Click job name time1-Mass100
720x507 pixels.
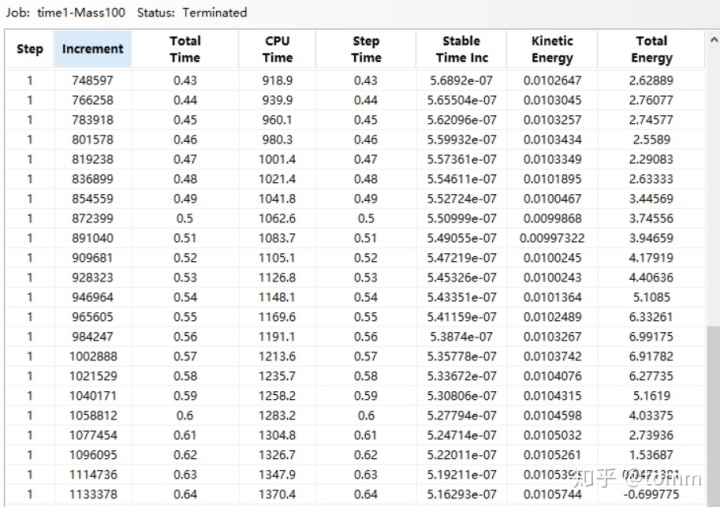click(81, 12)
